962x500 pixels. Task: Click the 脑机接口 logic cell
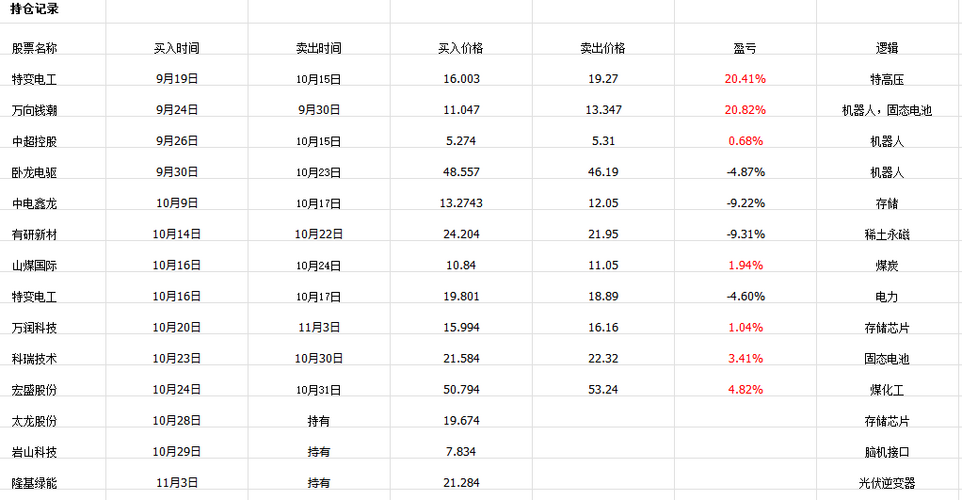click(x=887, y=452)
